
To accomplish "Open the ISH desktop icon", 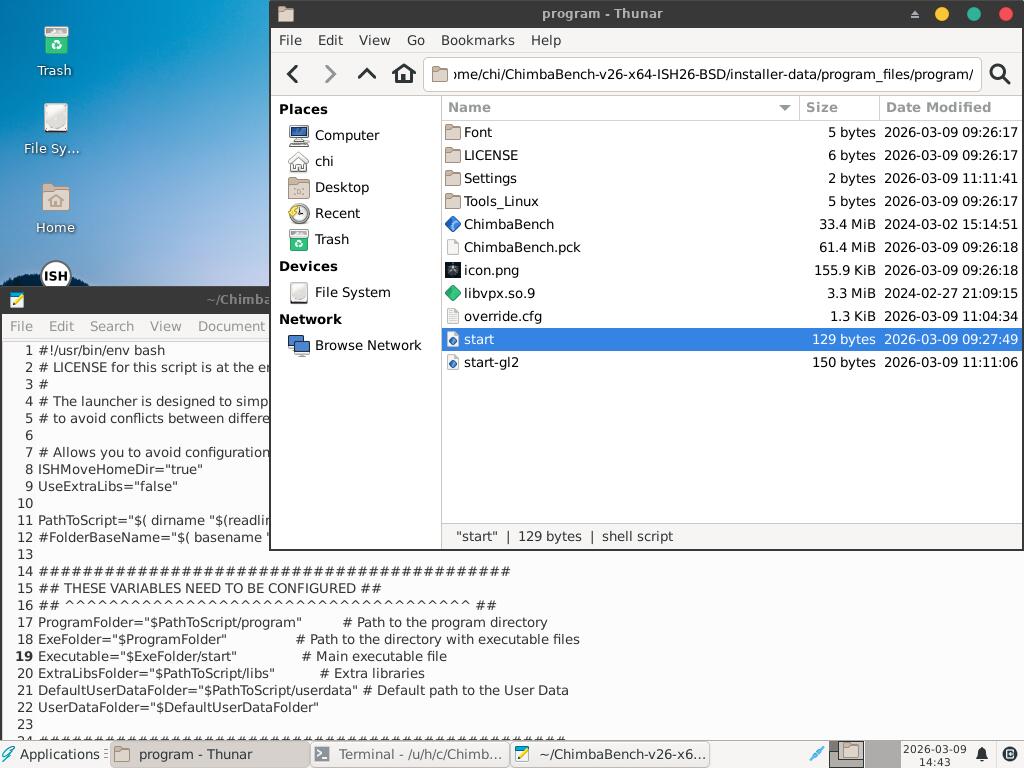I will click(x=56, y=274).
